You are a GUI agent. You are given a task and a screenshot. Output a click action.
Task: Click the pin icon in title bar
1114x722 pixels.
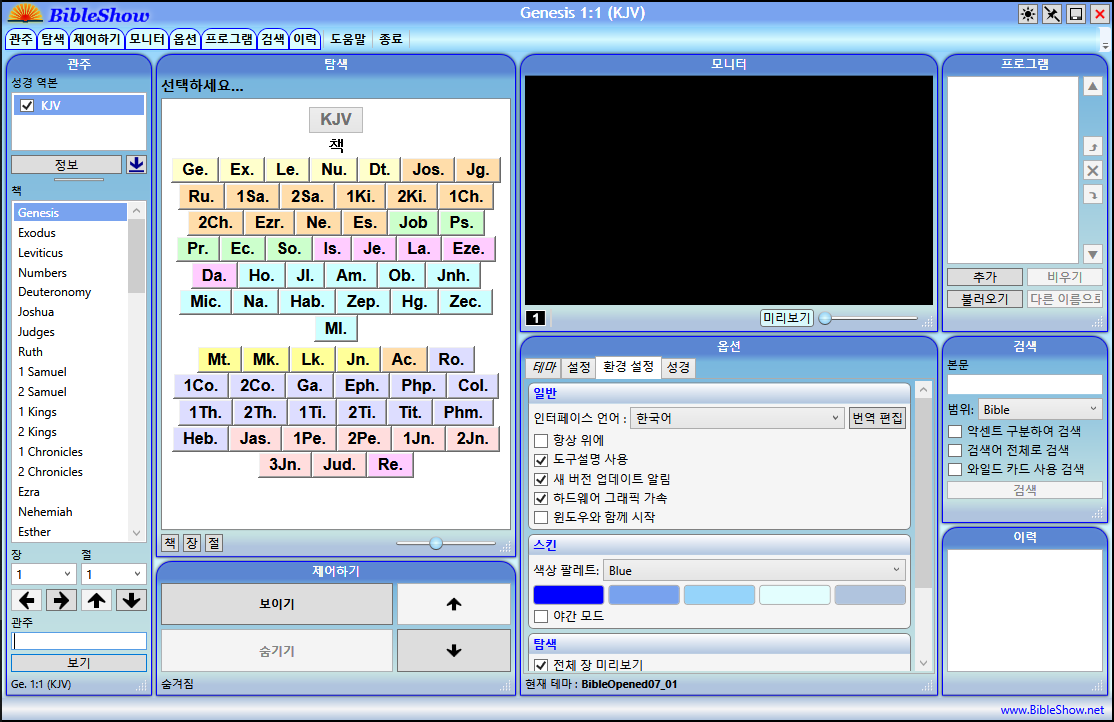(x=1051, y=14)
